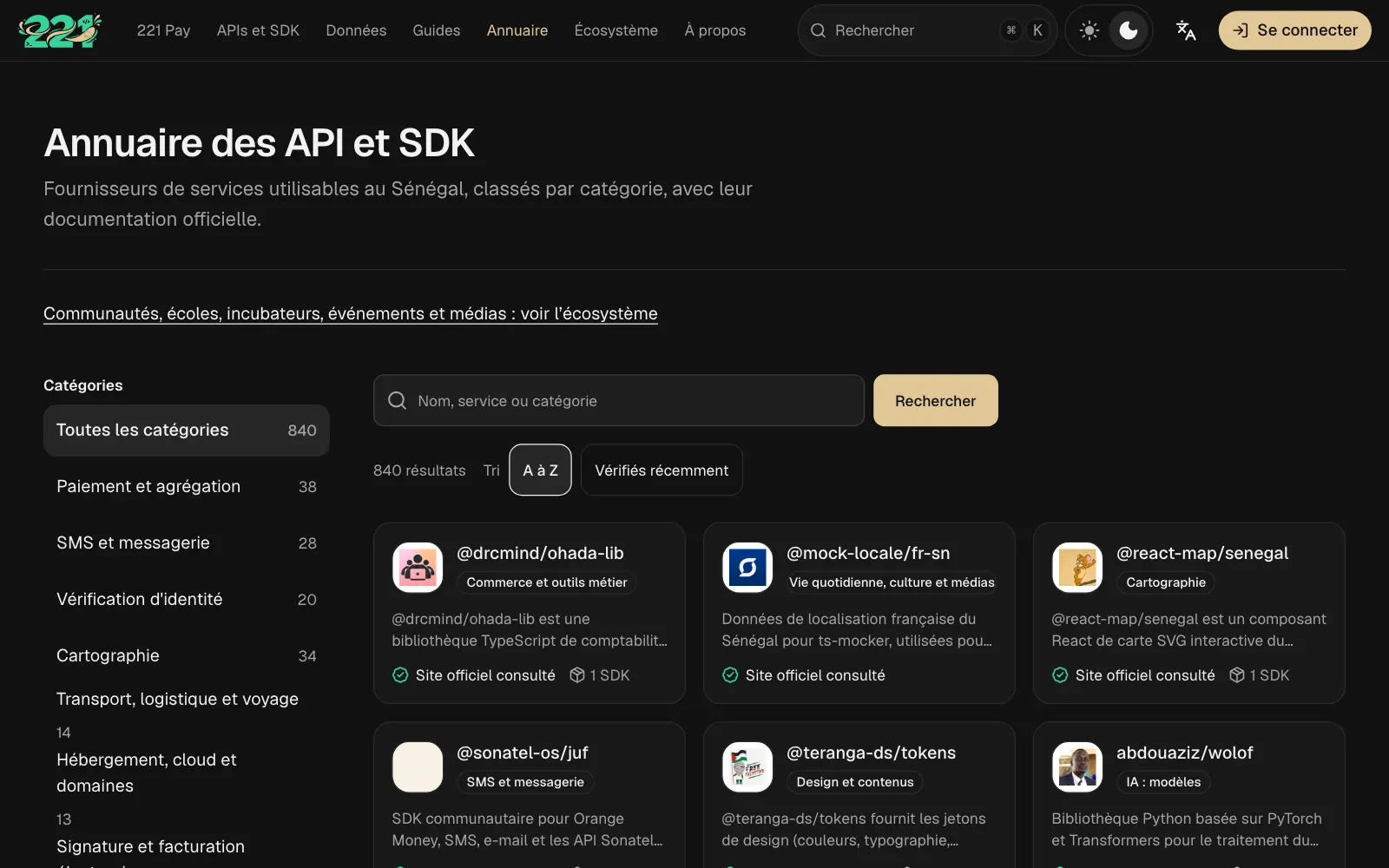Open APIs et SDK menu
Screen dimensions: 1389x868
[258, 30]
